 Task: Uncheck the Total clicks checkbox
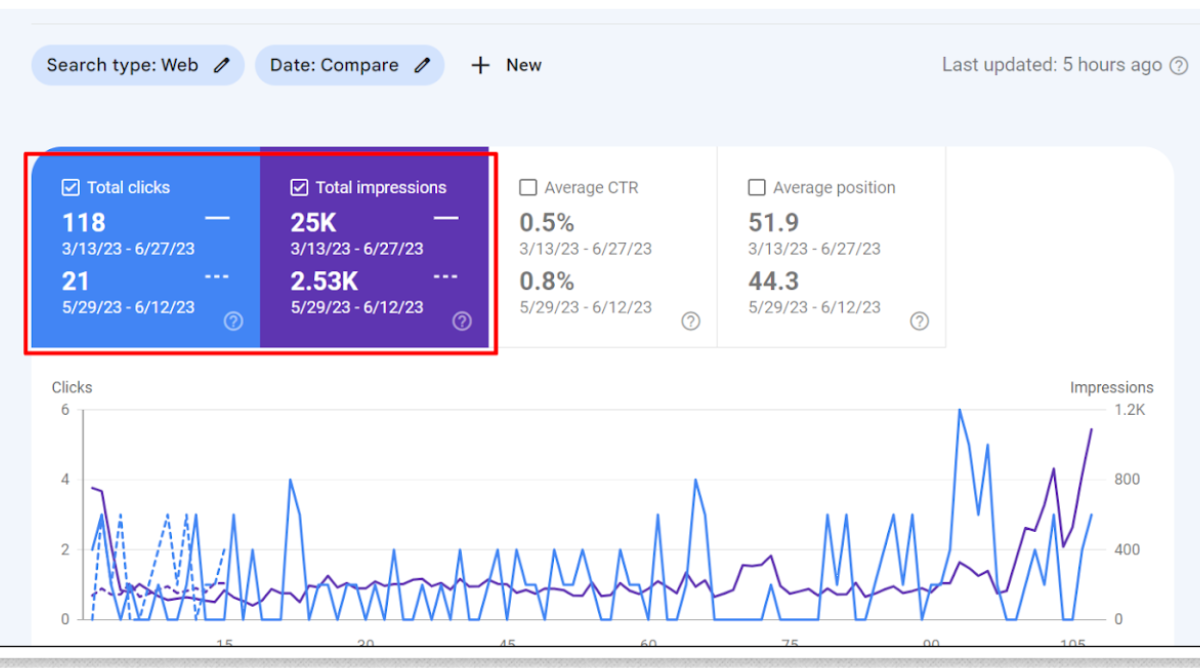click(70, 187)
